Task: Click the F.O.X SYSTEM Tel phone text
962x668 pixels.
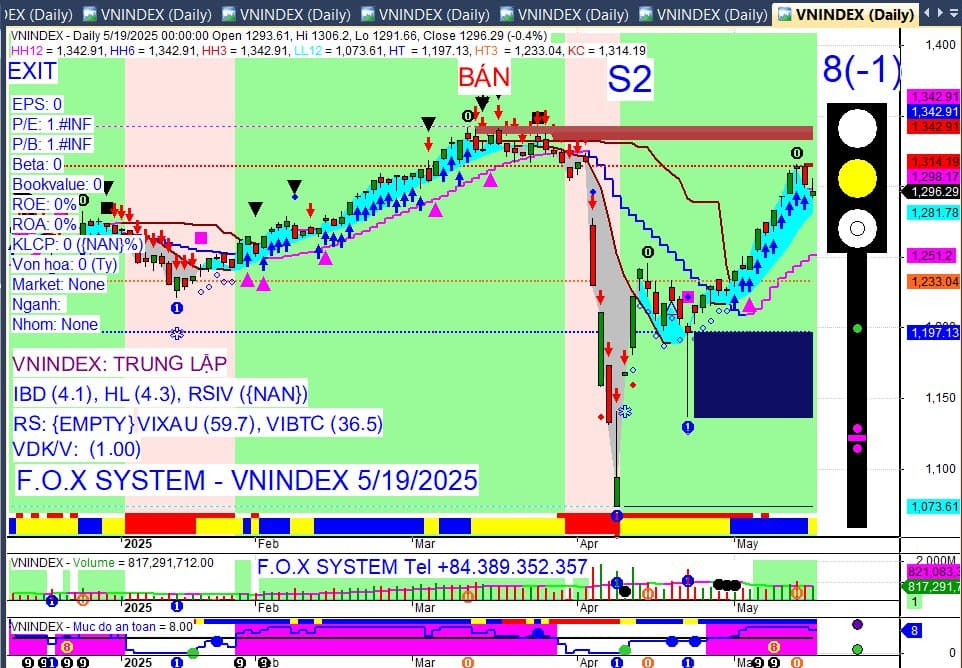Action: point(422,567)
